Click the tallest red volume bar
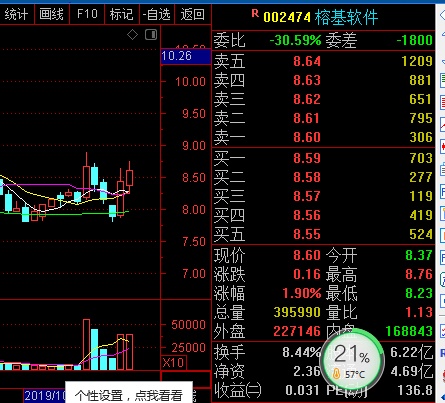The image size is (445, 403). pyautogui.click(x=86, y=345)
